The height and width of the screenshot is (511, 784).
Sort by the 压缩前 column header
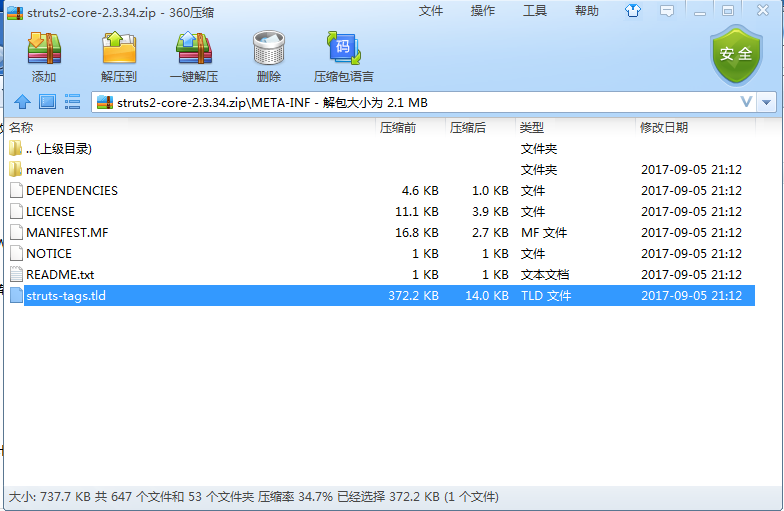click(x=410, y=128)
